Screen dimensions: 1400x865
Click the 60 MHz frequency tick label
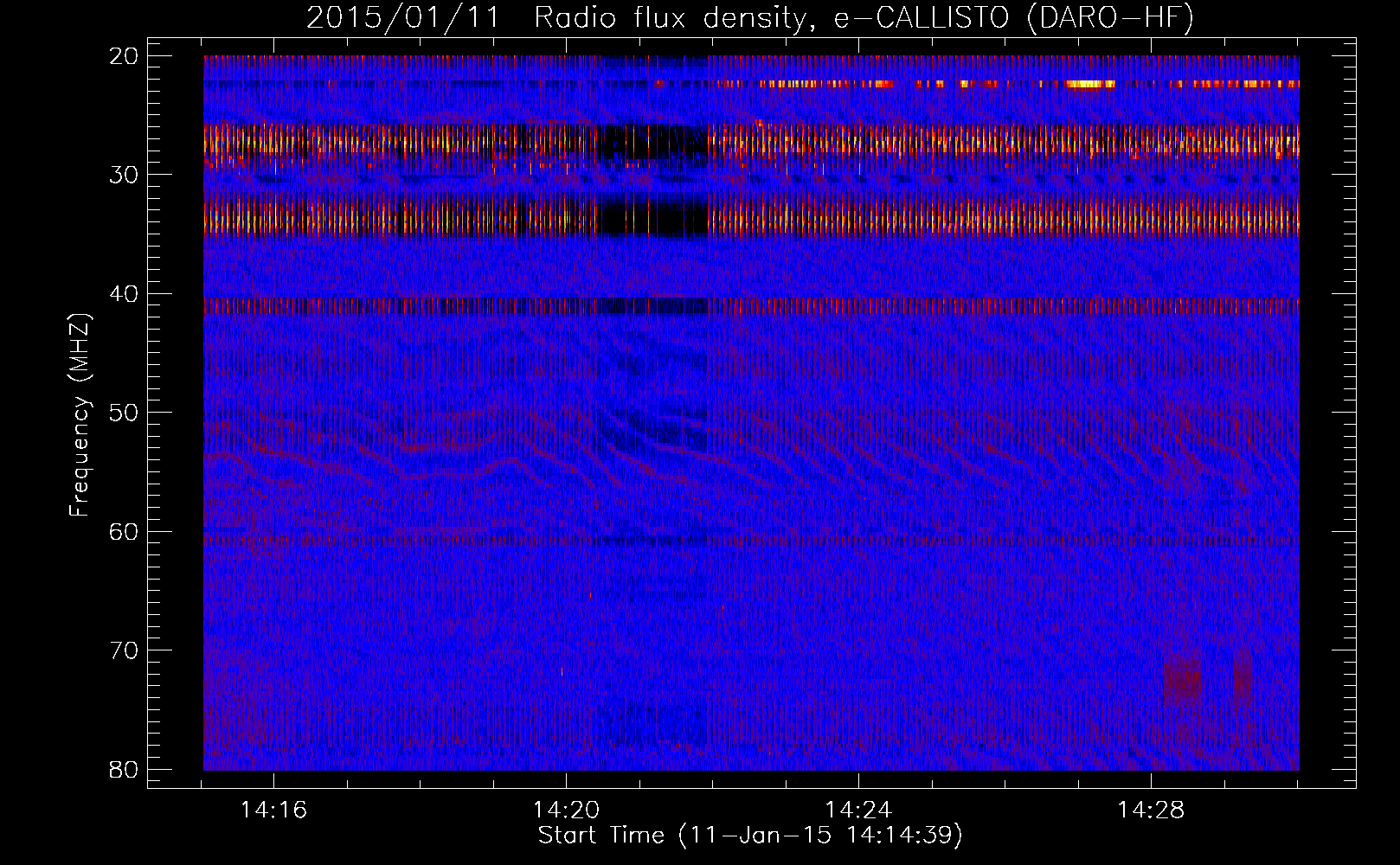(x=124, y=532)
